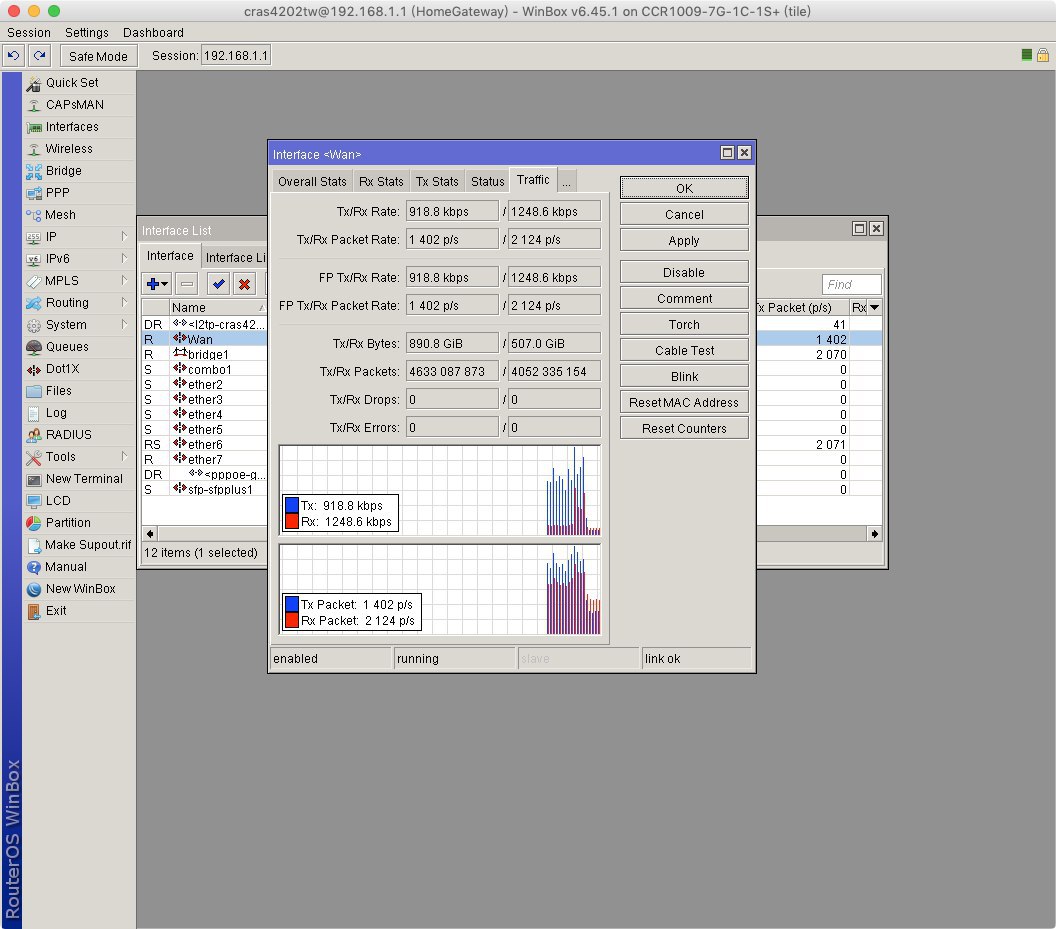Image resolution: width=1056 pixels, height=929 pixels.
Task: Open the Session menu
Action: [x=28, y=32]
